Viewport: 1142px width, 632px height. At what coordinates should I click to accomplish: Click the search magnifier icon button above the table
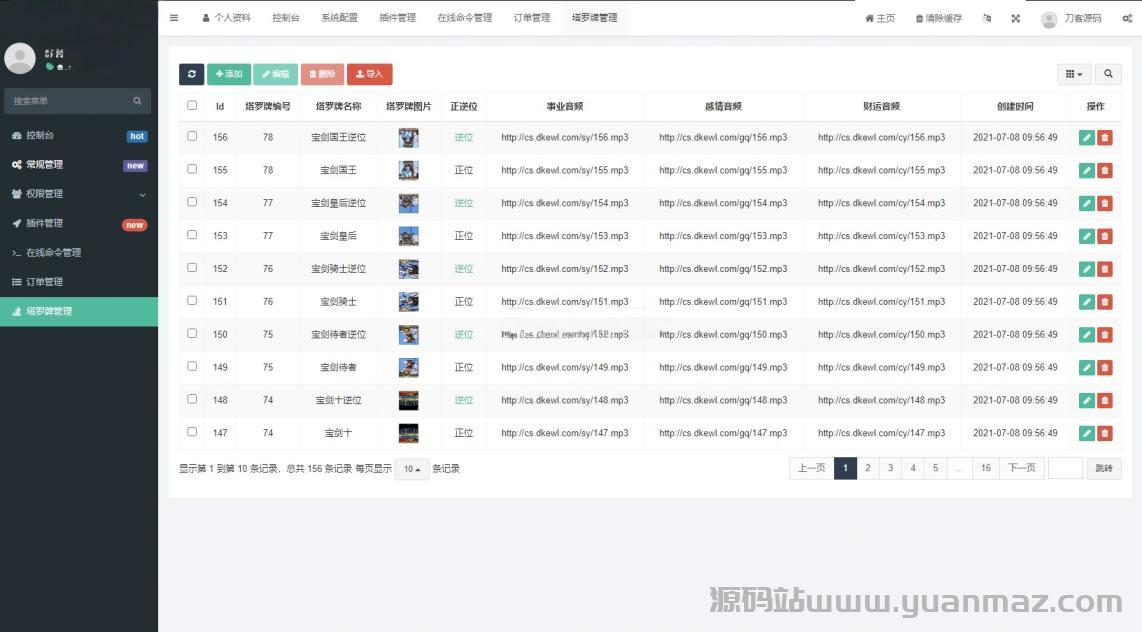[x=1107, y=74]
